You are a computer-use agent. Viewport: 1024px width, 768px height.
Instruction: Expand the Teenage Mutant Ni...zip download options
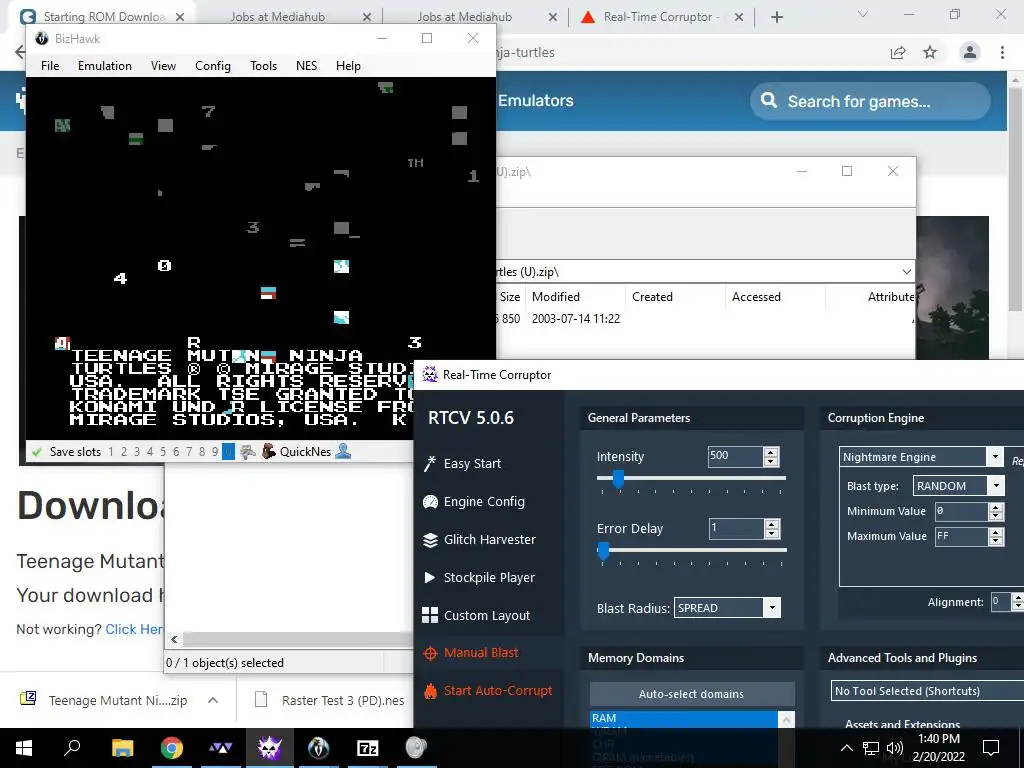(x=213, y=700)
